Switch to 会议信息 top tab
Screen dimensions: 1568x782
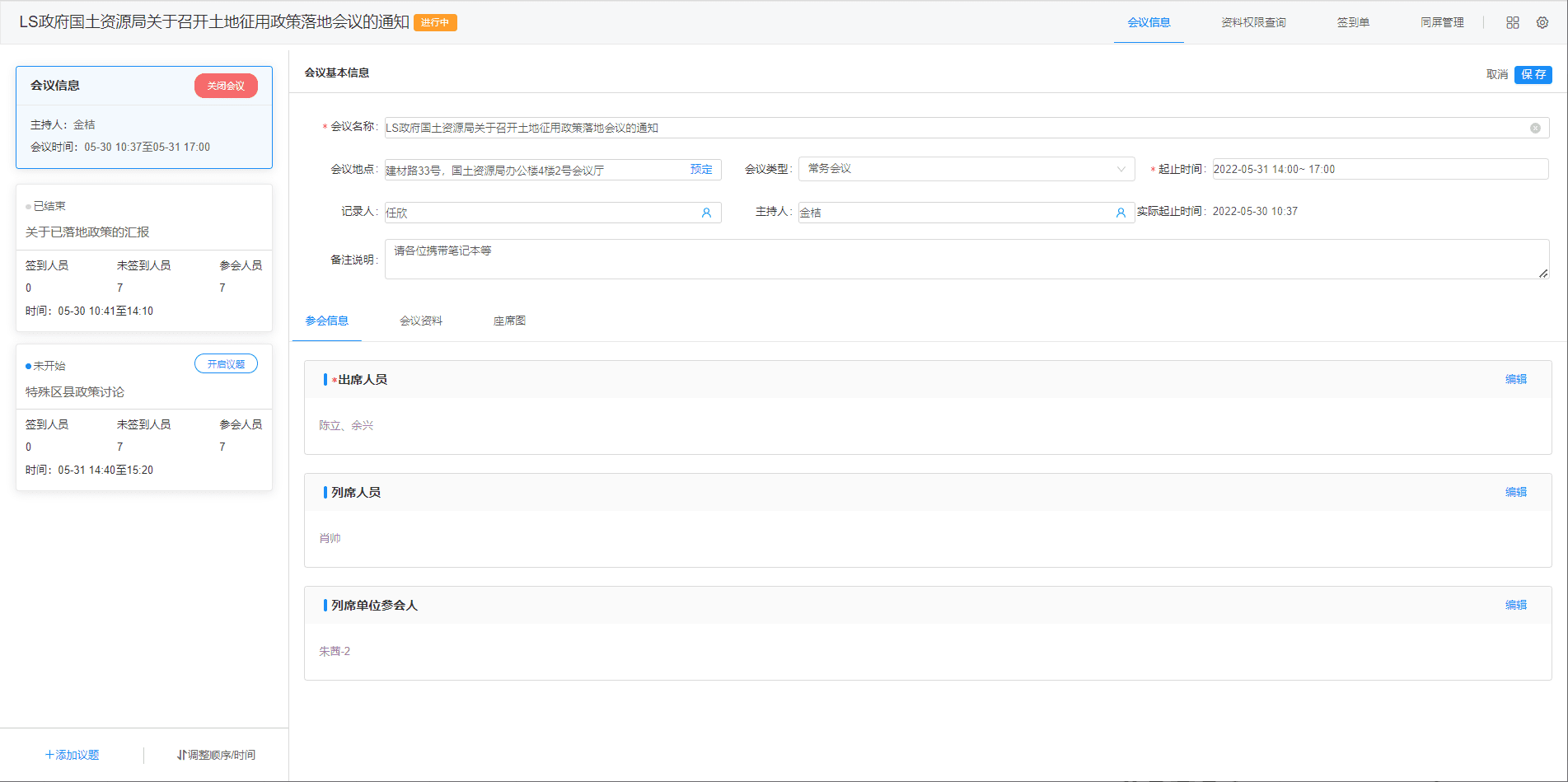[1149, 23]
